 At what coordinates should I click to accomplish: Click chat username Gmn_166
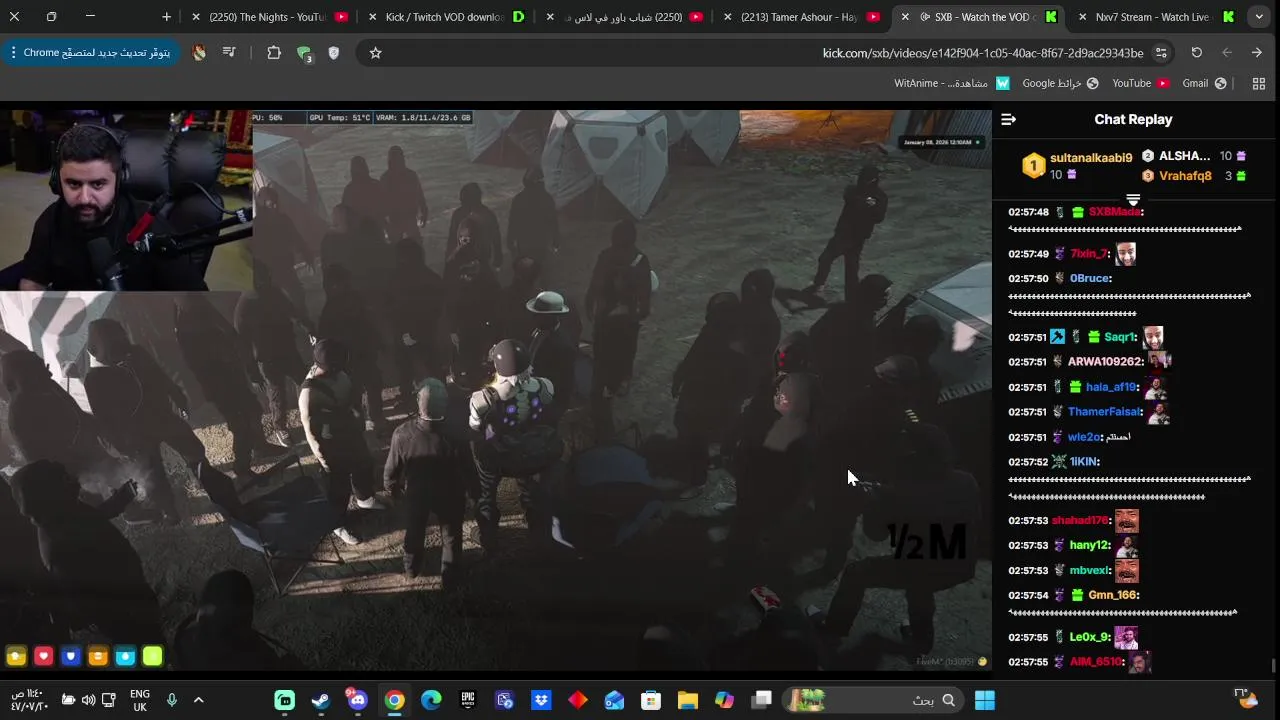1113,595
